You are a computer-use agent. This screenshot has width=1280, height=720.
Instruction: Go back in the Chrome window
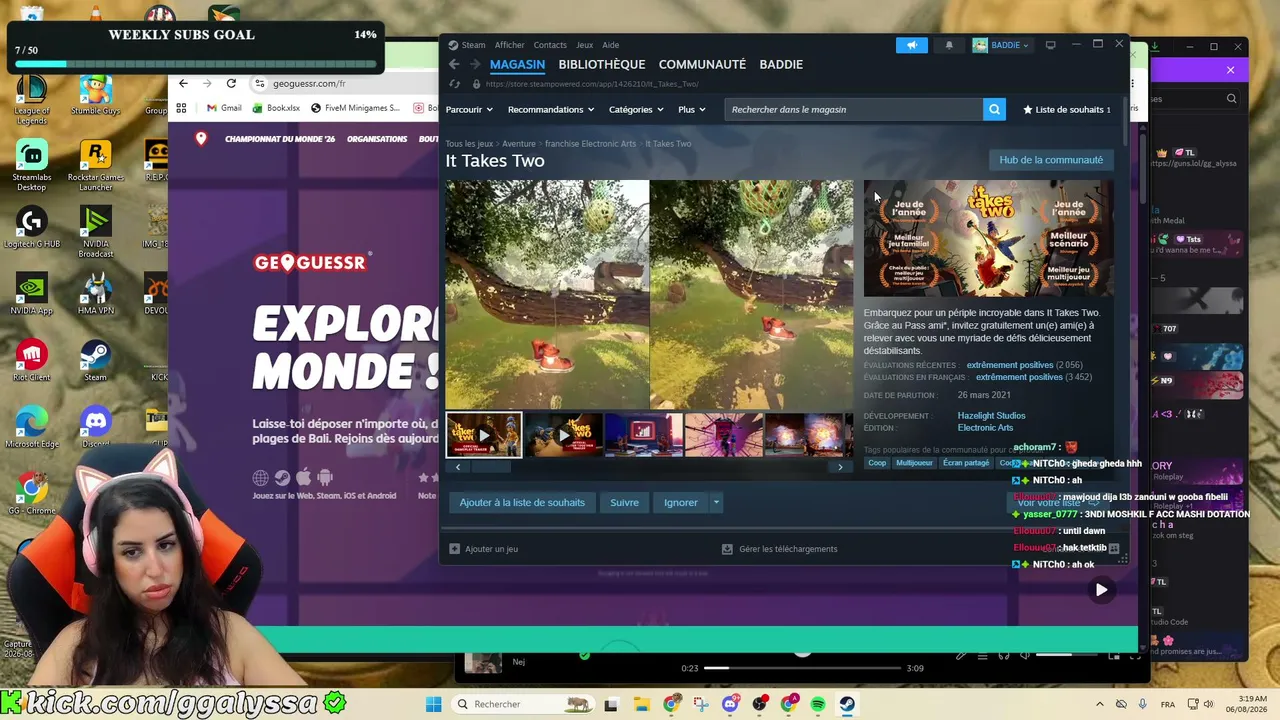183,83
